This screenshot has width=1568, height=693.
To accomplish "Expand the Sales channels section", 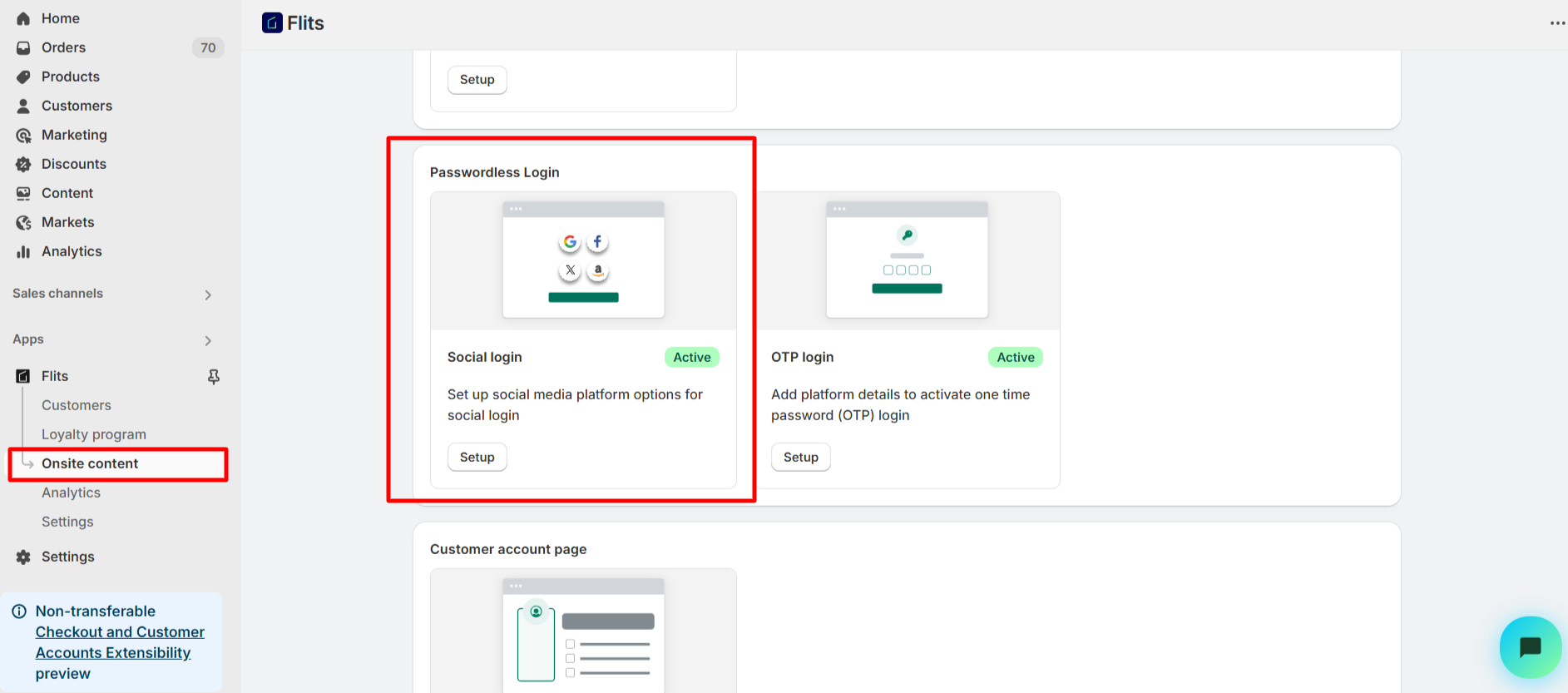I will click(x=208, y=295).
